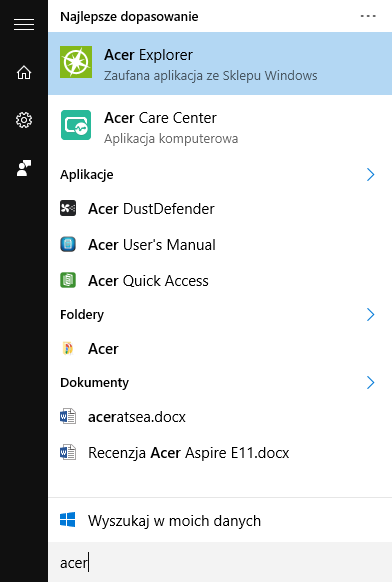This screenshot has width=392, height=582.
Task: Open Acer Quick Access result
Action: coord(220,281)
